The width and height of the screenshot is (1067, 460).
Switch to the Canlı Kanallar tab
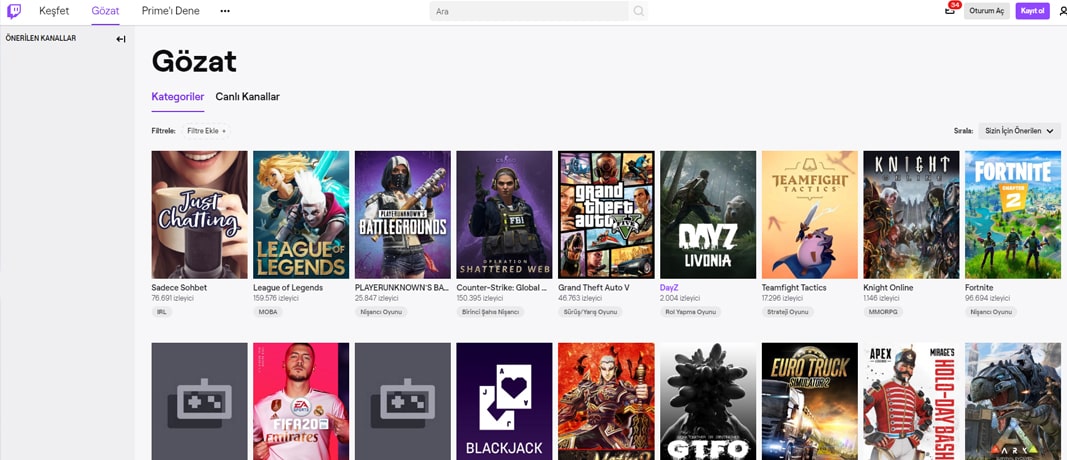tap(248, 97)
